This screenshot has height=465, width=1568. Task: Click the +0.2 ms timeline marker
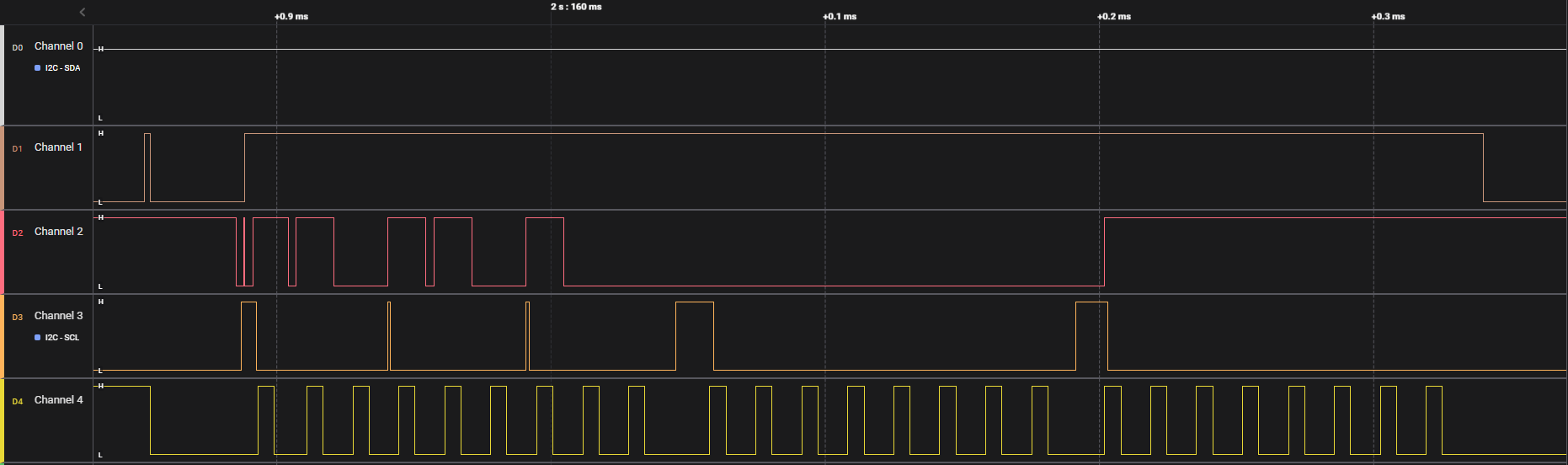pos(1114,17)
